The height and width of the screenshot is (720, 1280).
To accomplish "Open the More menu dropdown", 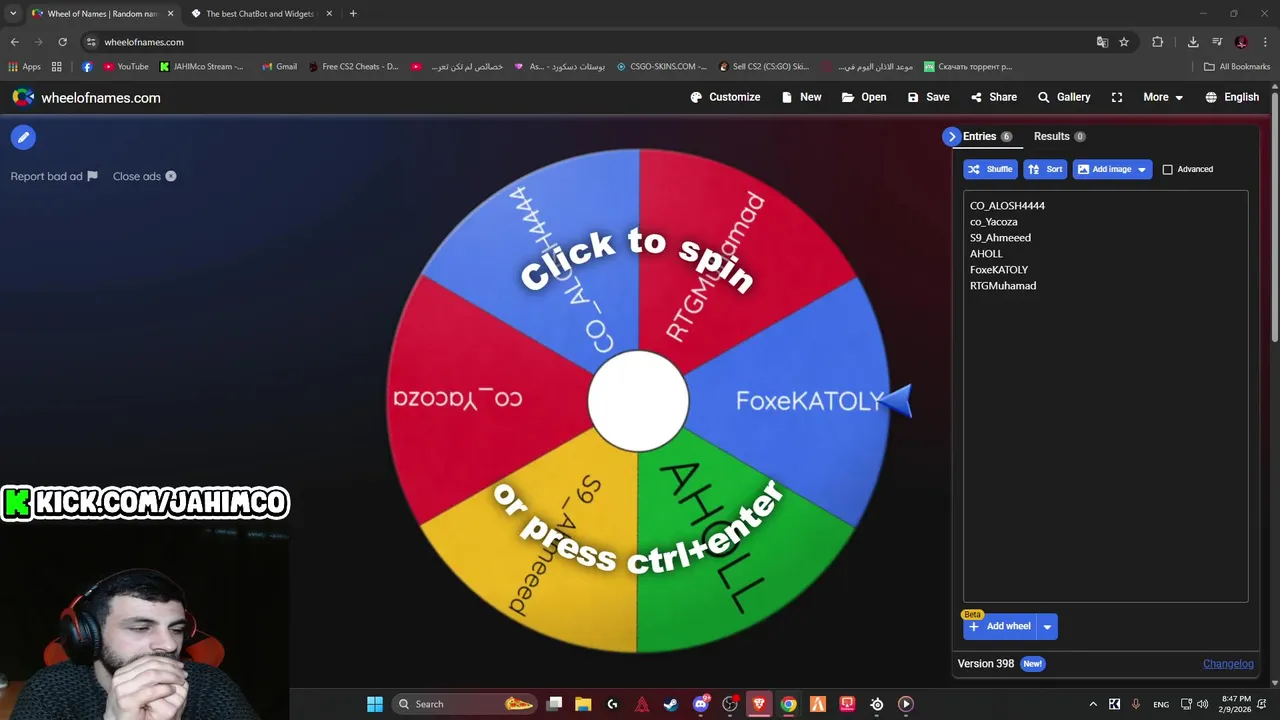I will click(x=1163, y=97).
